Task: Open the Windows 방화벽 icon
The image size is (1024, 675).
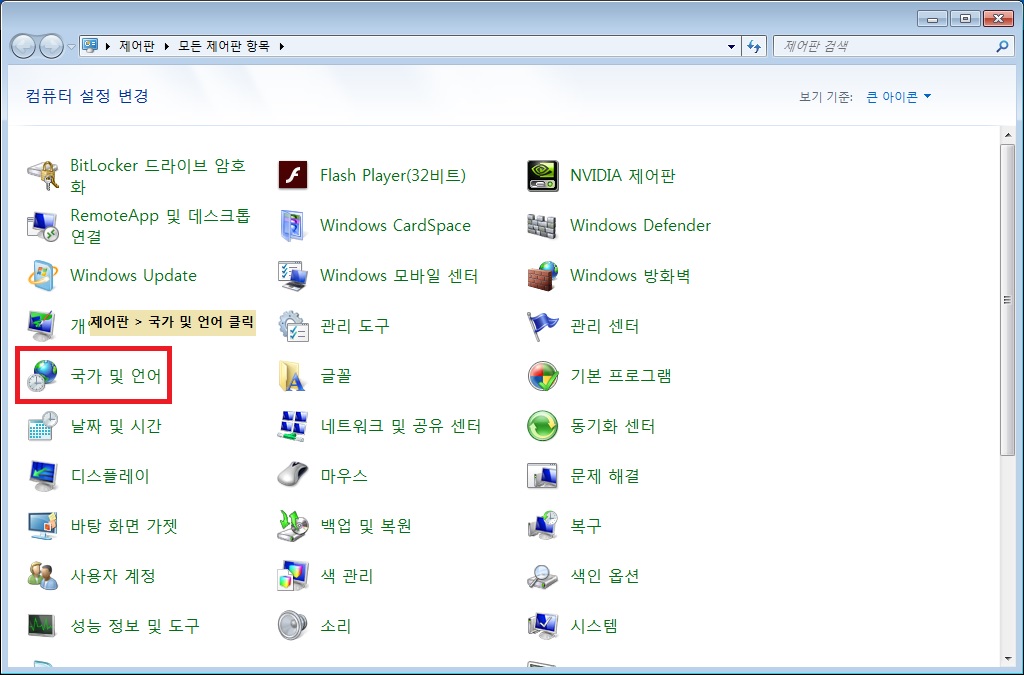Action: point(543,275)
